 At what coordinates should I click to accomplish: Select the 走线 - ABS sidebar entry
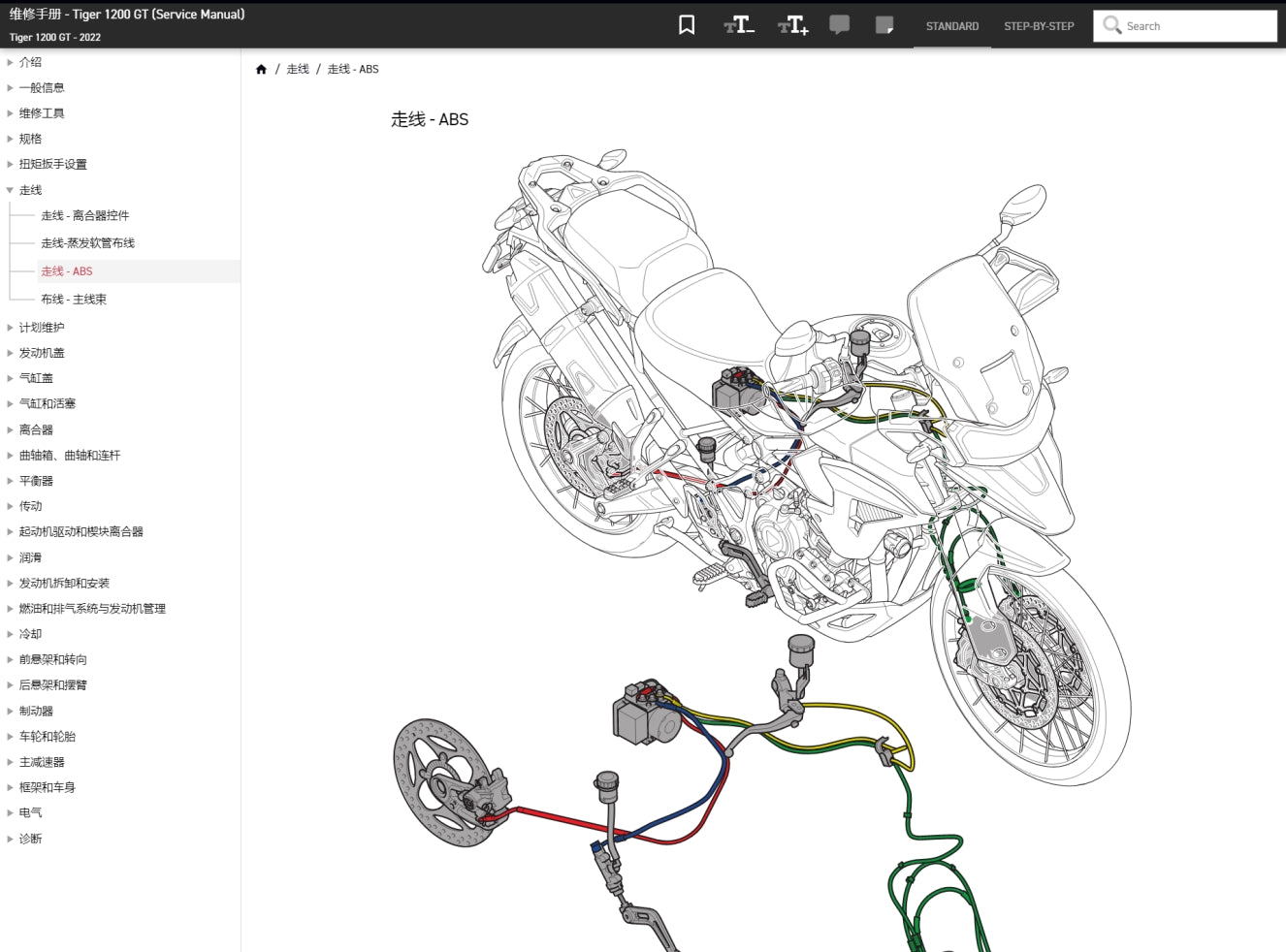[66, 270]
